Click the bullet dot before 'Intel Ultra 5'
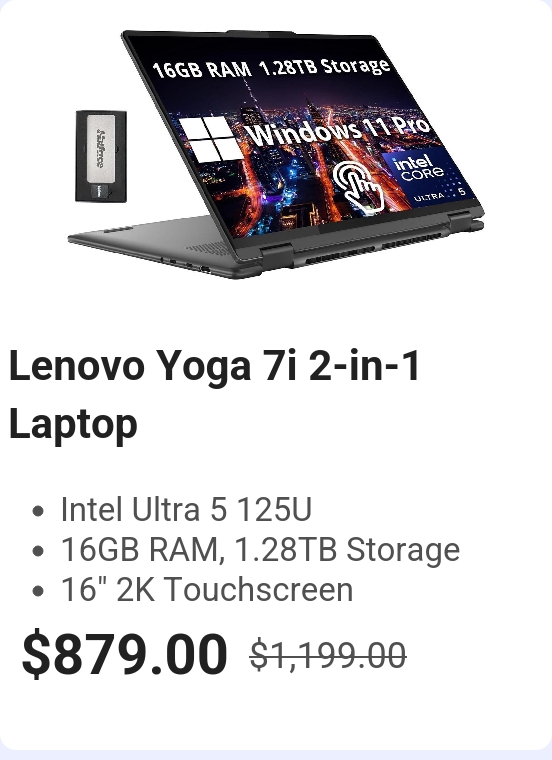Image resolution: width=552 pixels, height=760 pixels. click(x=38, y=511)
